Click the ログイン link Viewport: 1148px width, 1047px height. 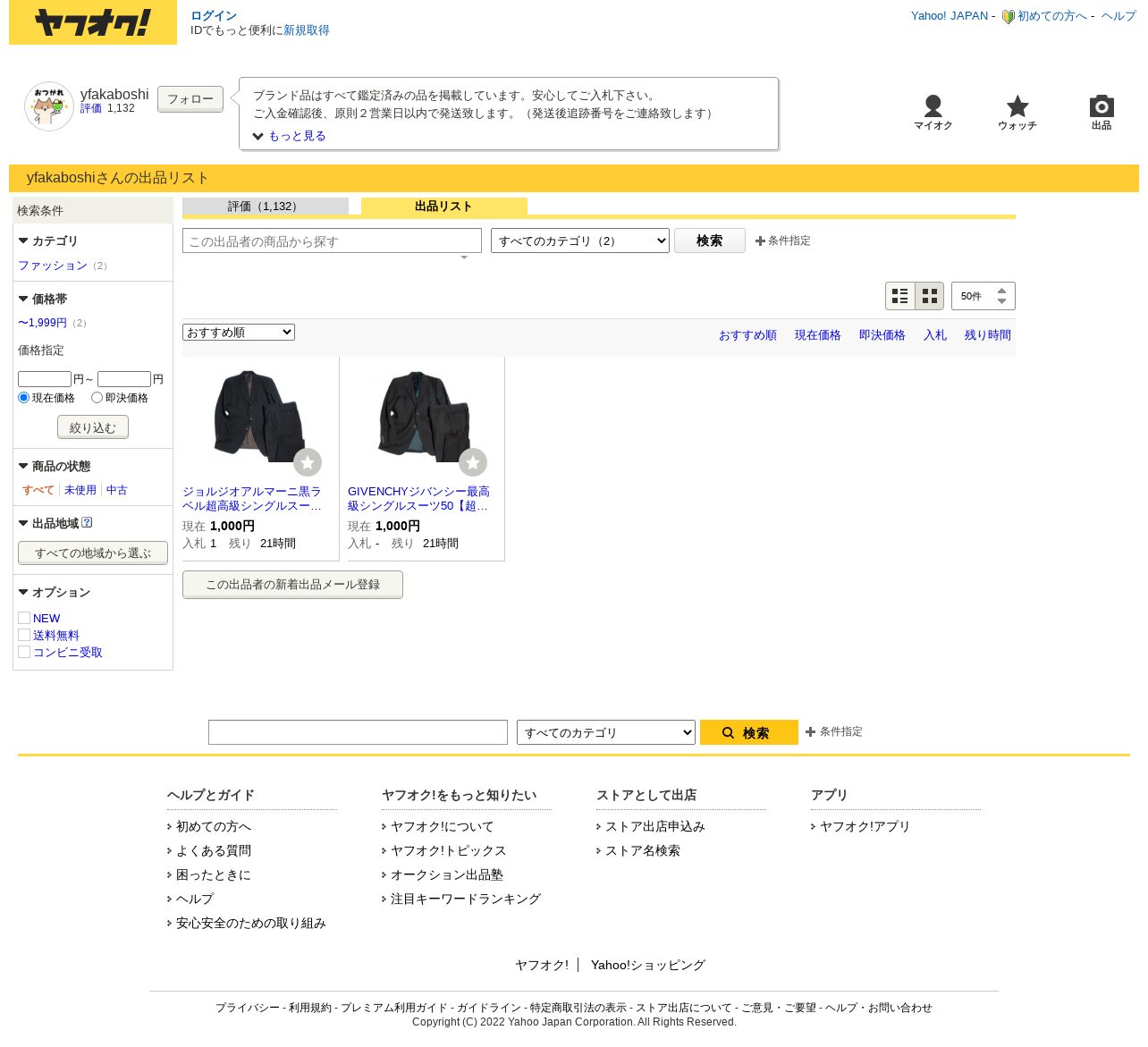point(214,16)
